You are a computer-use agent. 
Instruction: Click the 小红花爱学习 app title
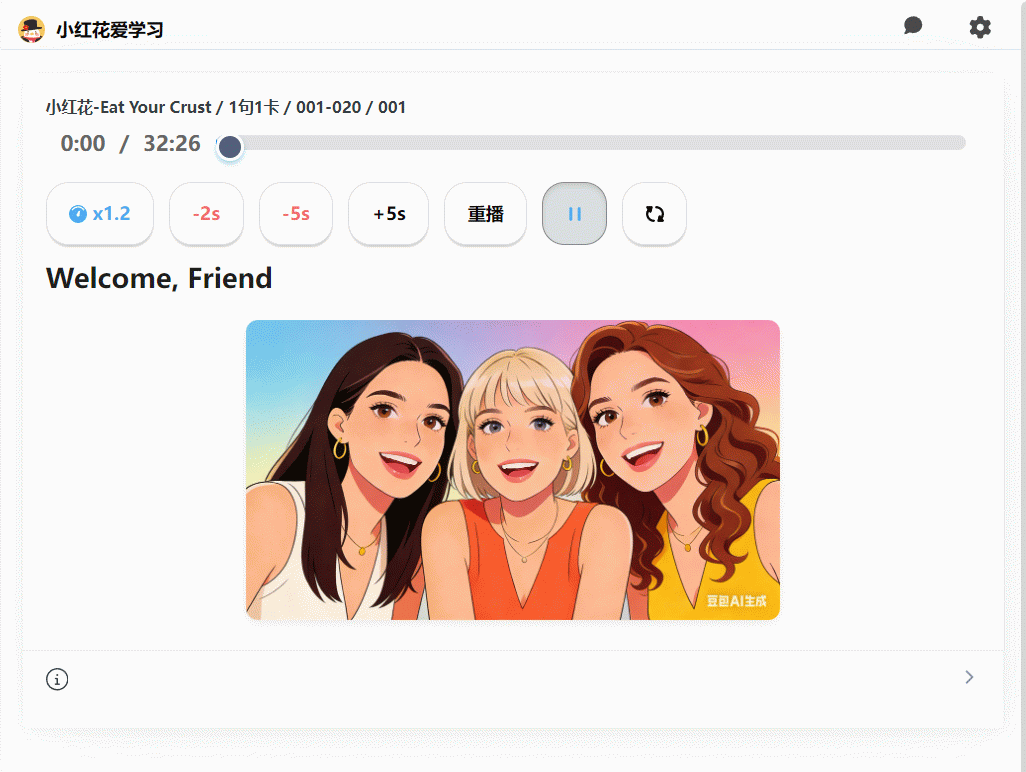point(109,30)
